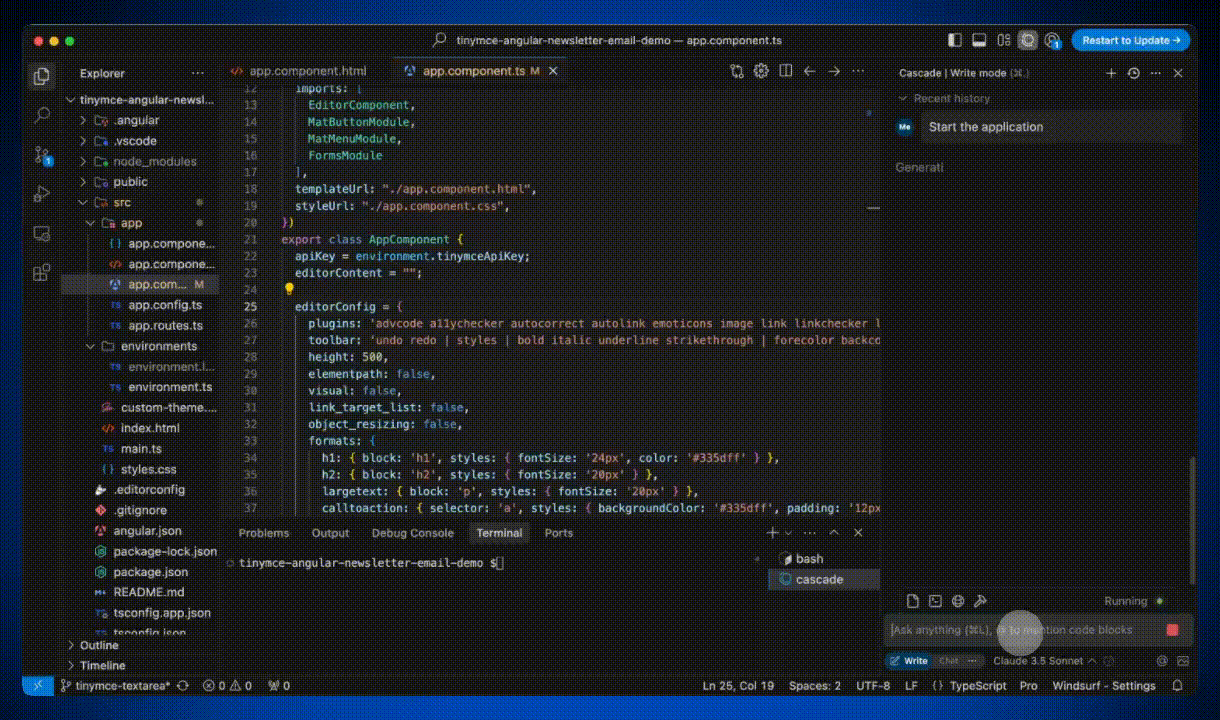Viewport: 1220px width, 720px height.
Task: Start a new Cascade conversation with plus icon
Action: pyautogui.click(x=1111, y=73)
